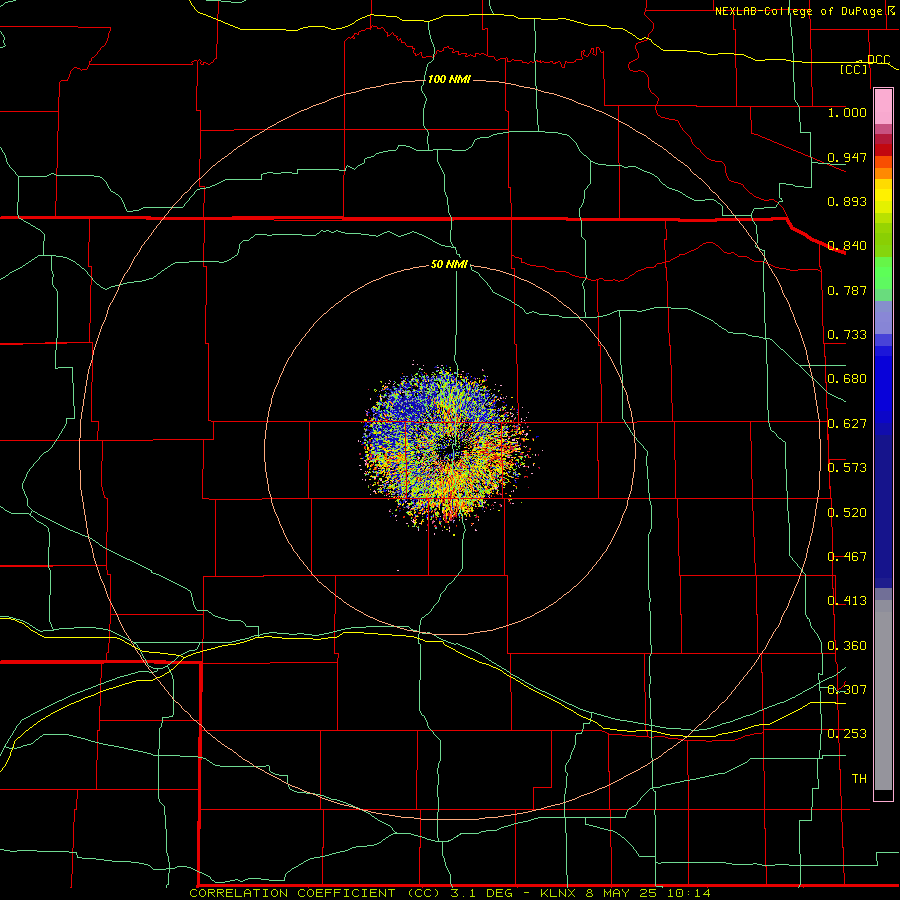Pick the pink swatch at the top of the color bar

click(x=883, y=106)
